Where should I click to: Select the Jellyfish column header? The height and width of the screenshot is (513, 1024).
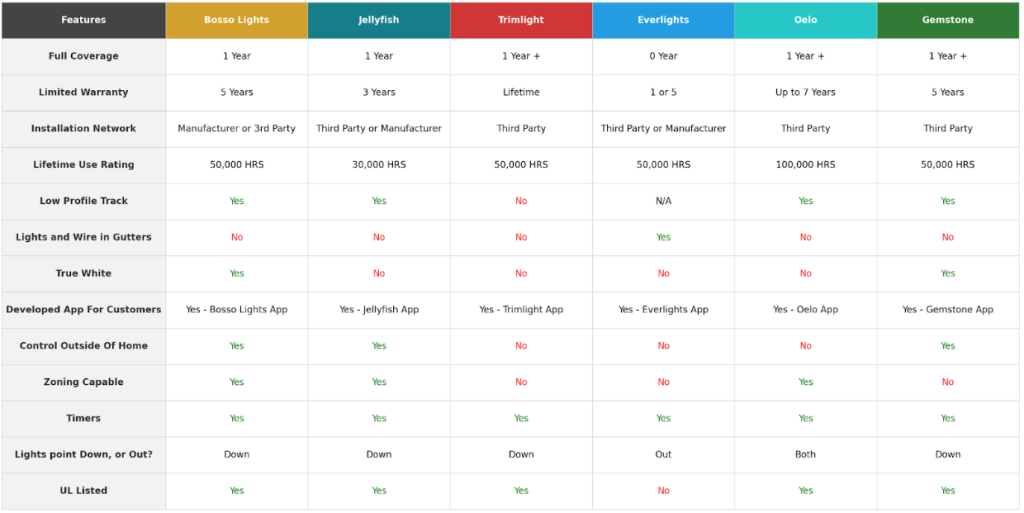click(379, 20)
